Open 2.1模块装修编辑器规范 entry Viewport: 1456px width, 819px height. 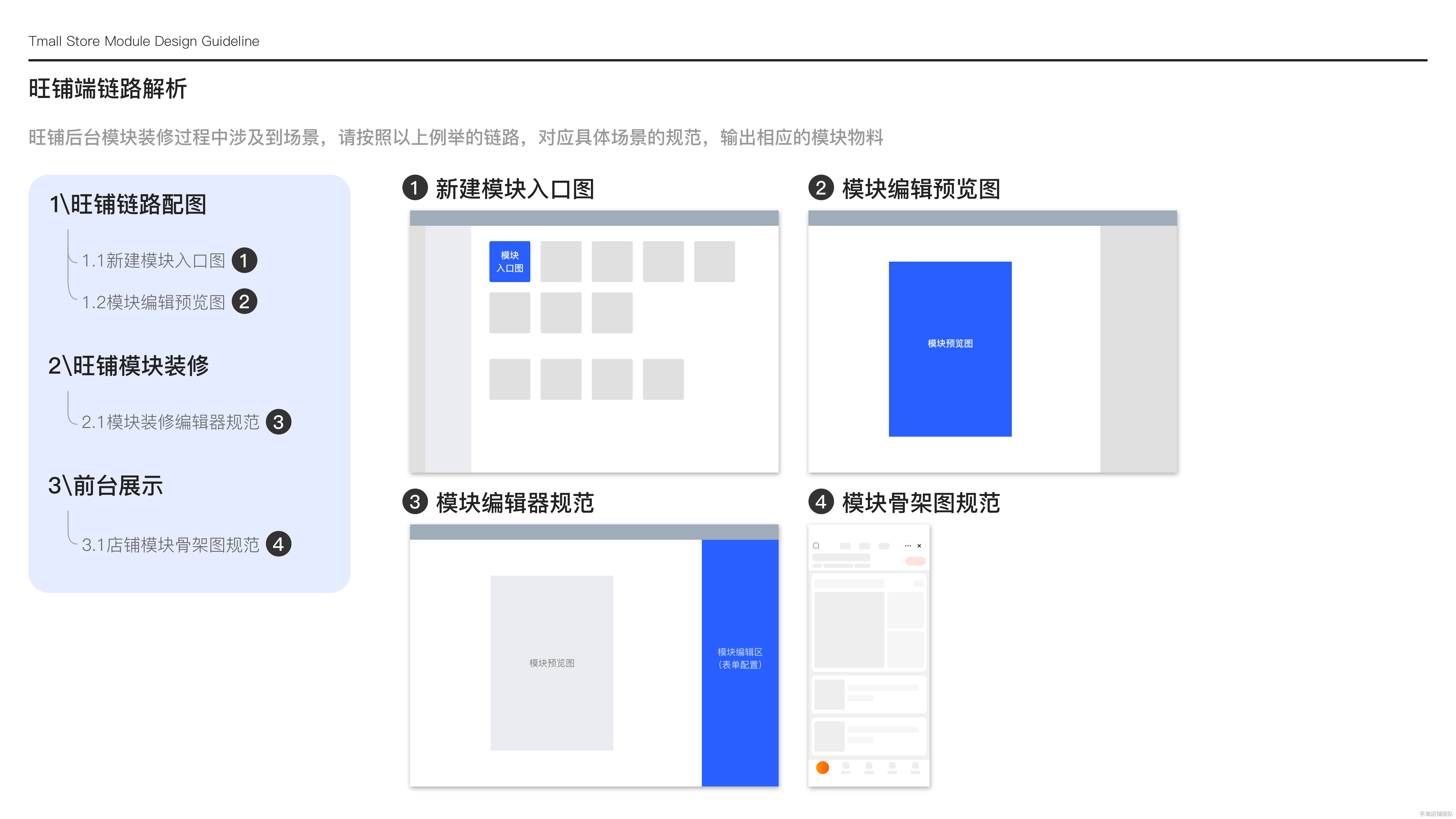tap(170, 422)
